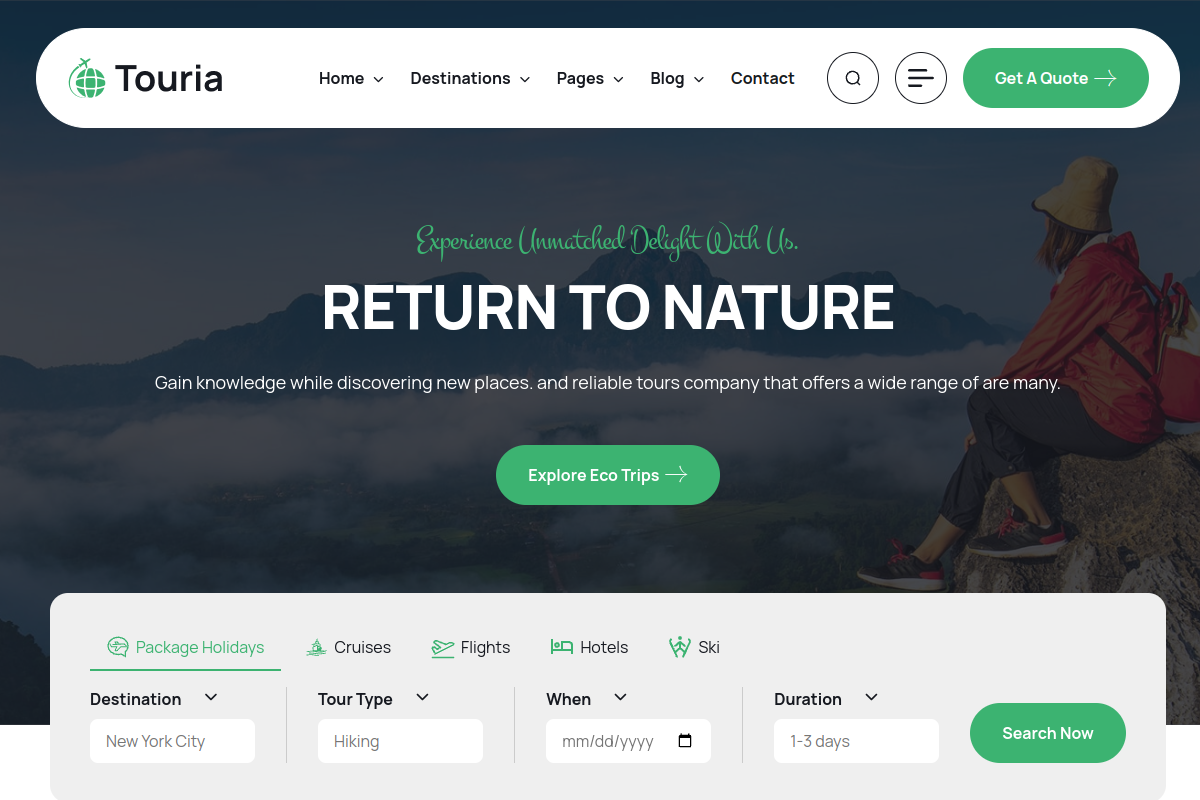
Task: Select the Flights airplane icon
Action: [x=443, y=648]
